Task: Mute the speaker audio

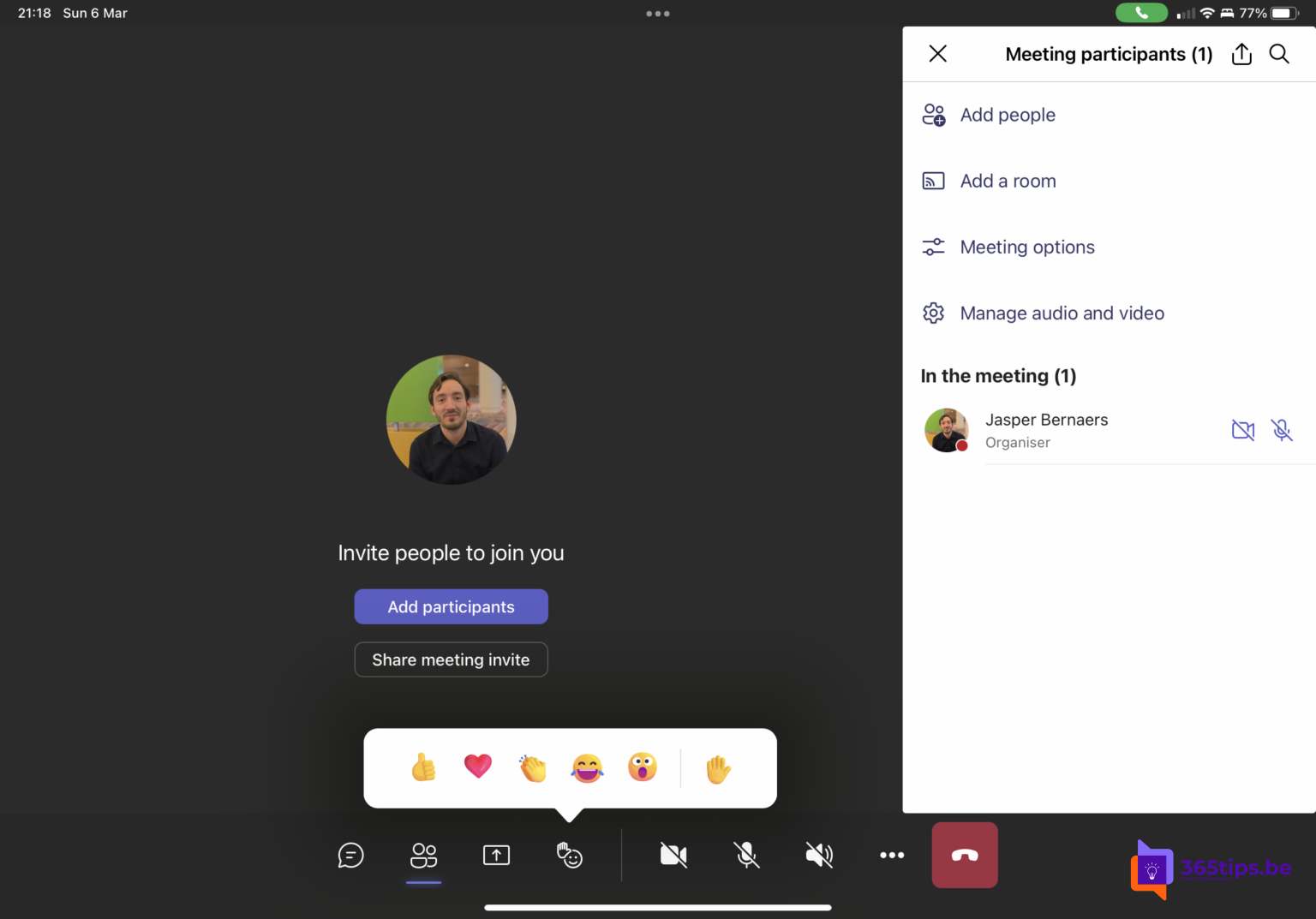Action: click(x=819, y=855)
